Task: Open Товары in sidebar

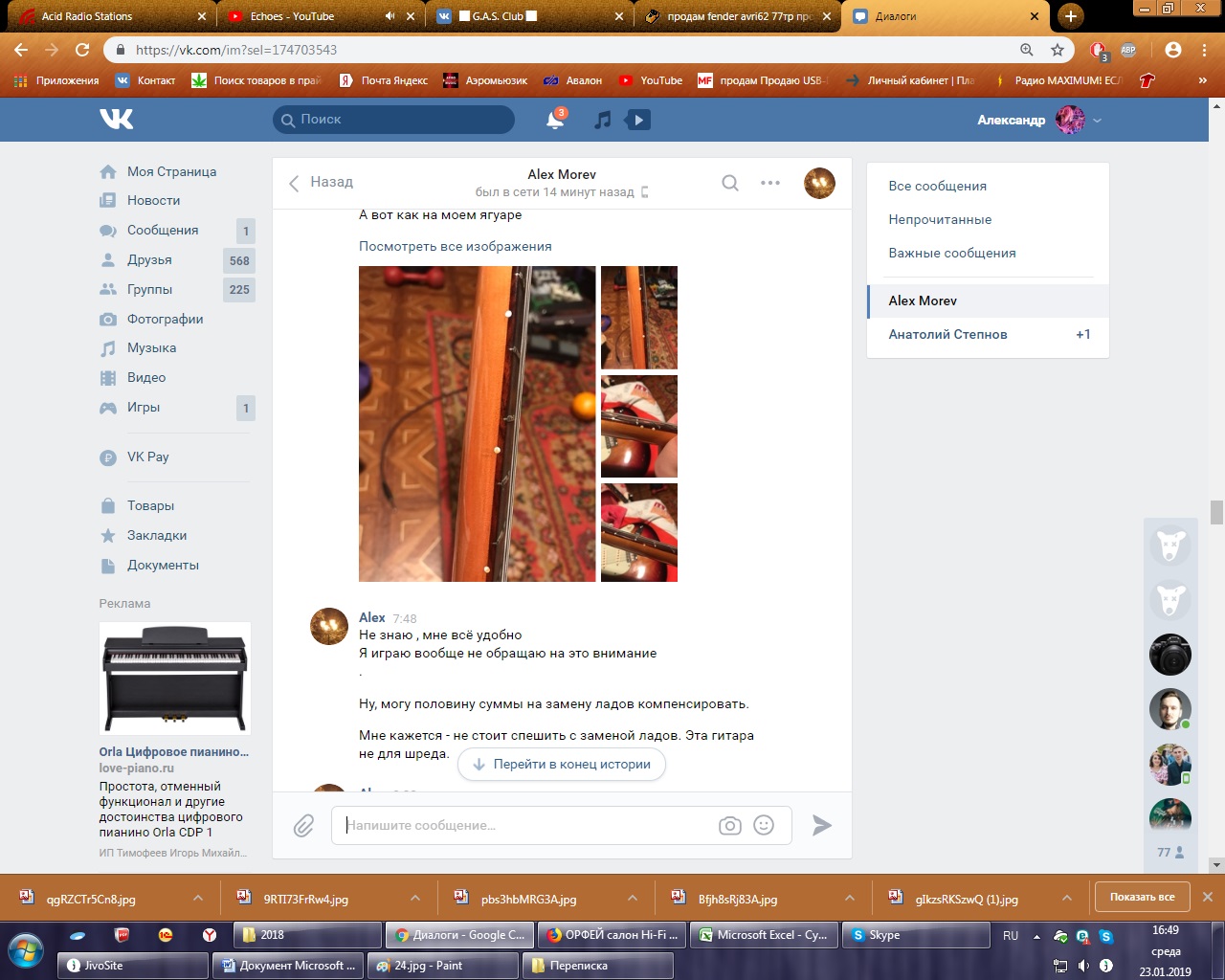Action: click(x=150, y=505)
